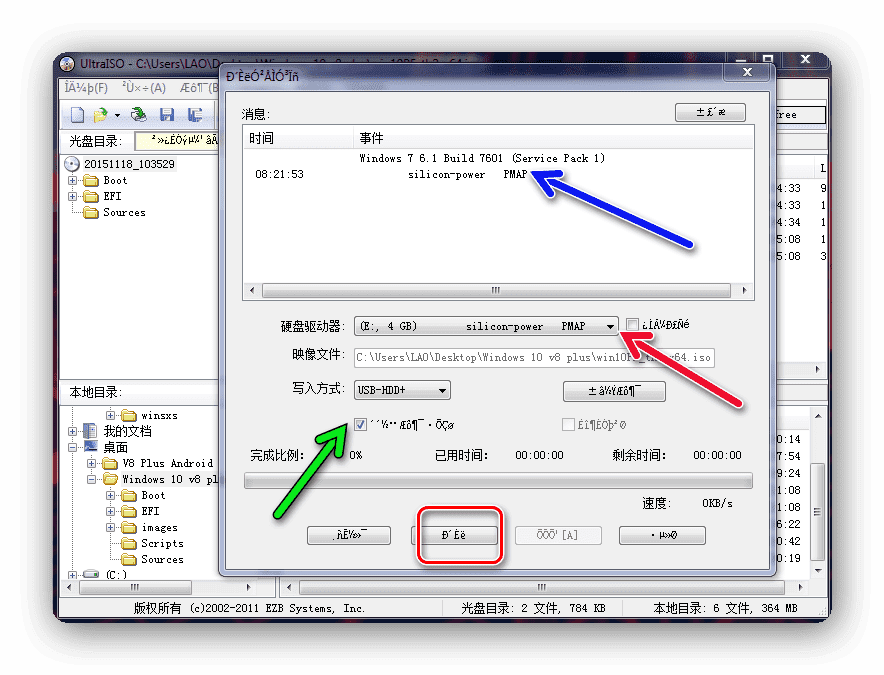The height and width of the screenshot is (675, 884).
Task: Click the 时间 column header
Action: click(x=298, y=138)
